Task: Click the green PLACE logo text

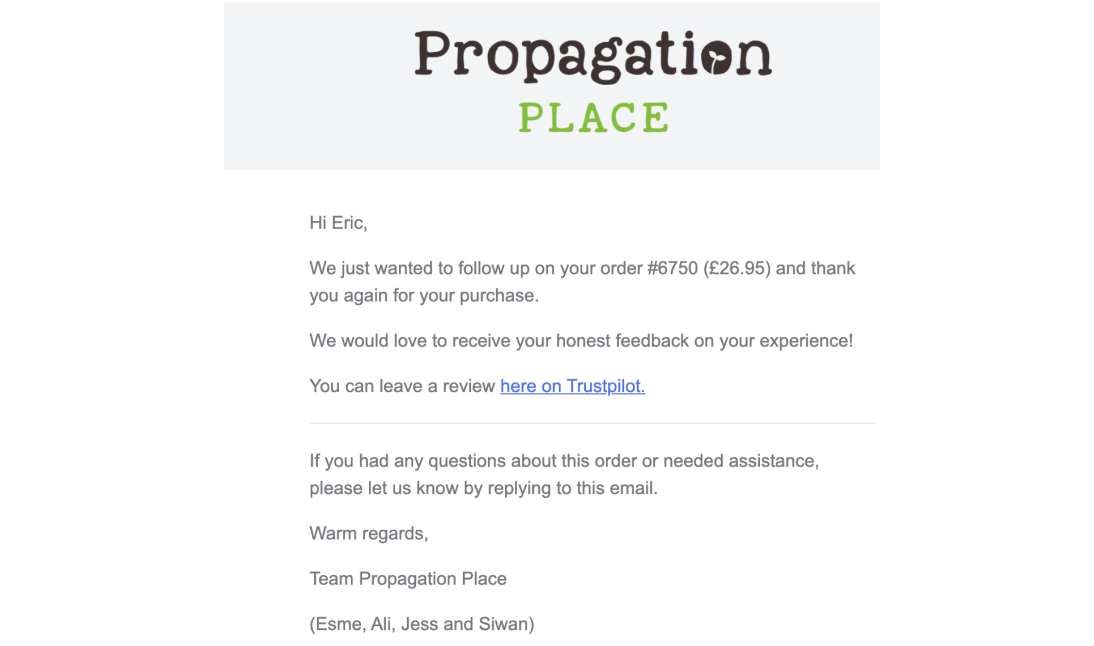Action: pos(593,118)
